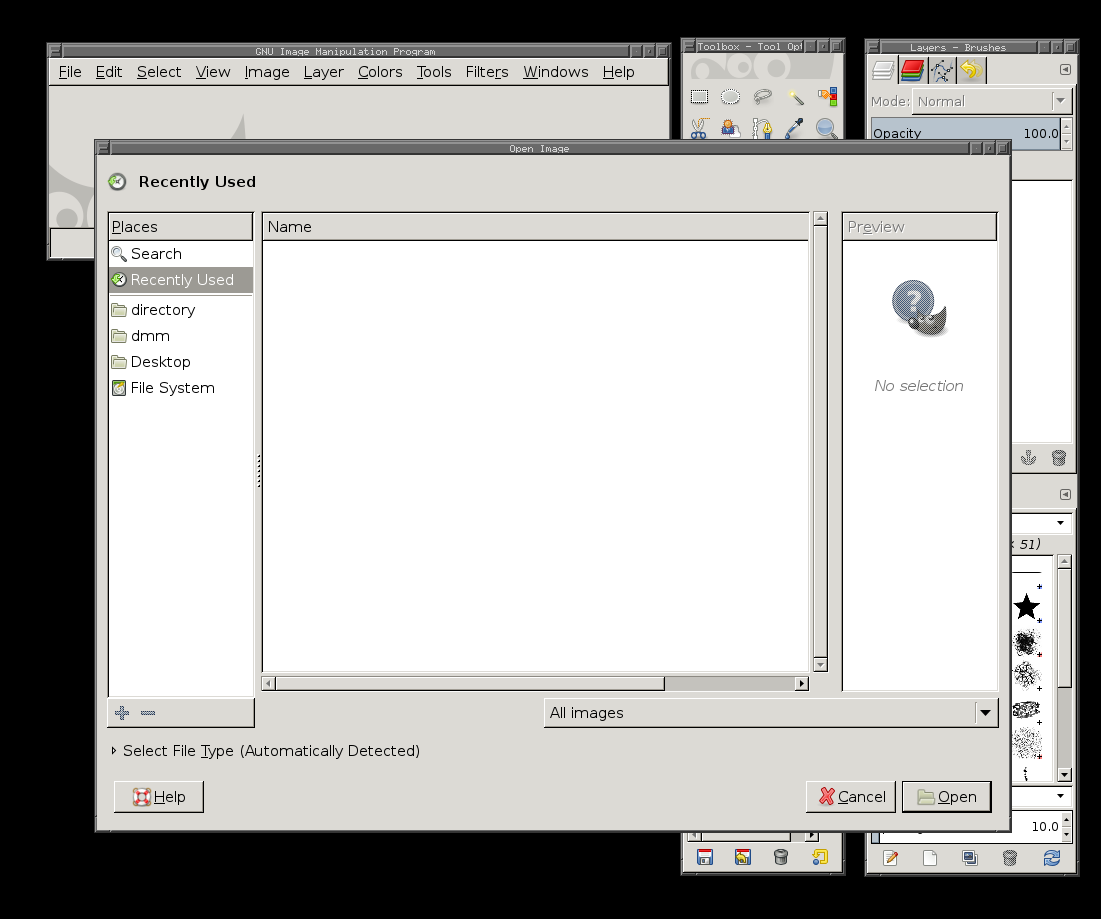Screen dimensions: 1101x919
Task: Click the refresh brushes icon
Action: (1051, 857)
